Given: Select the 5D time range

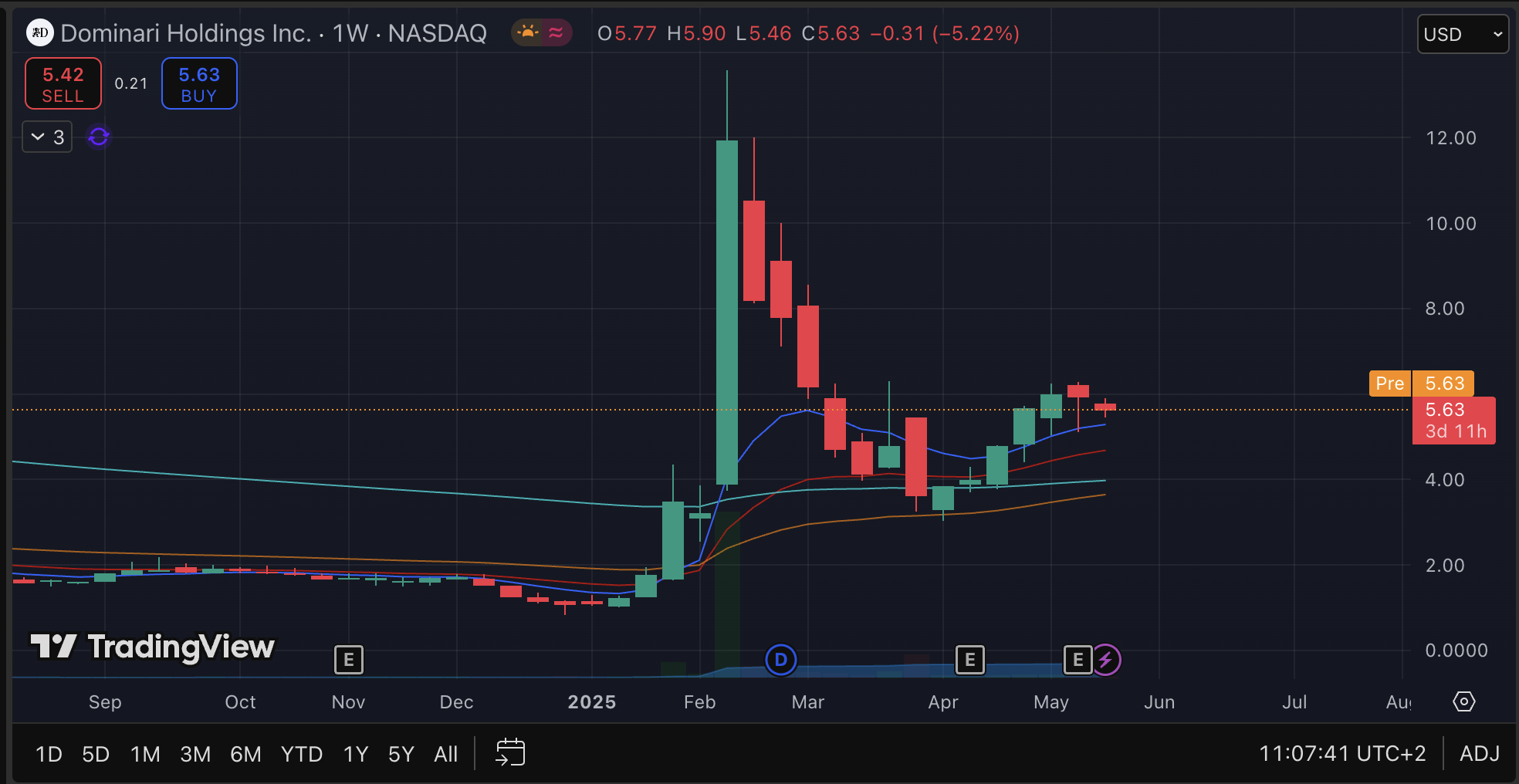Looking at the screenshot, I should 96,754.
